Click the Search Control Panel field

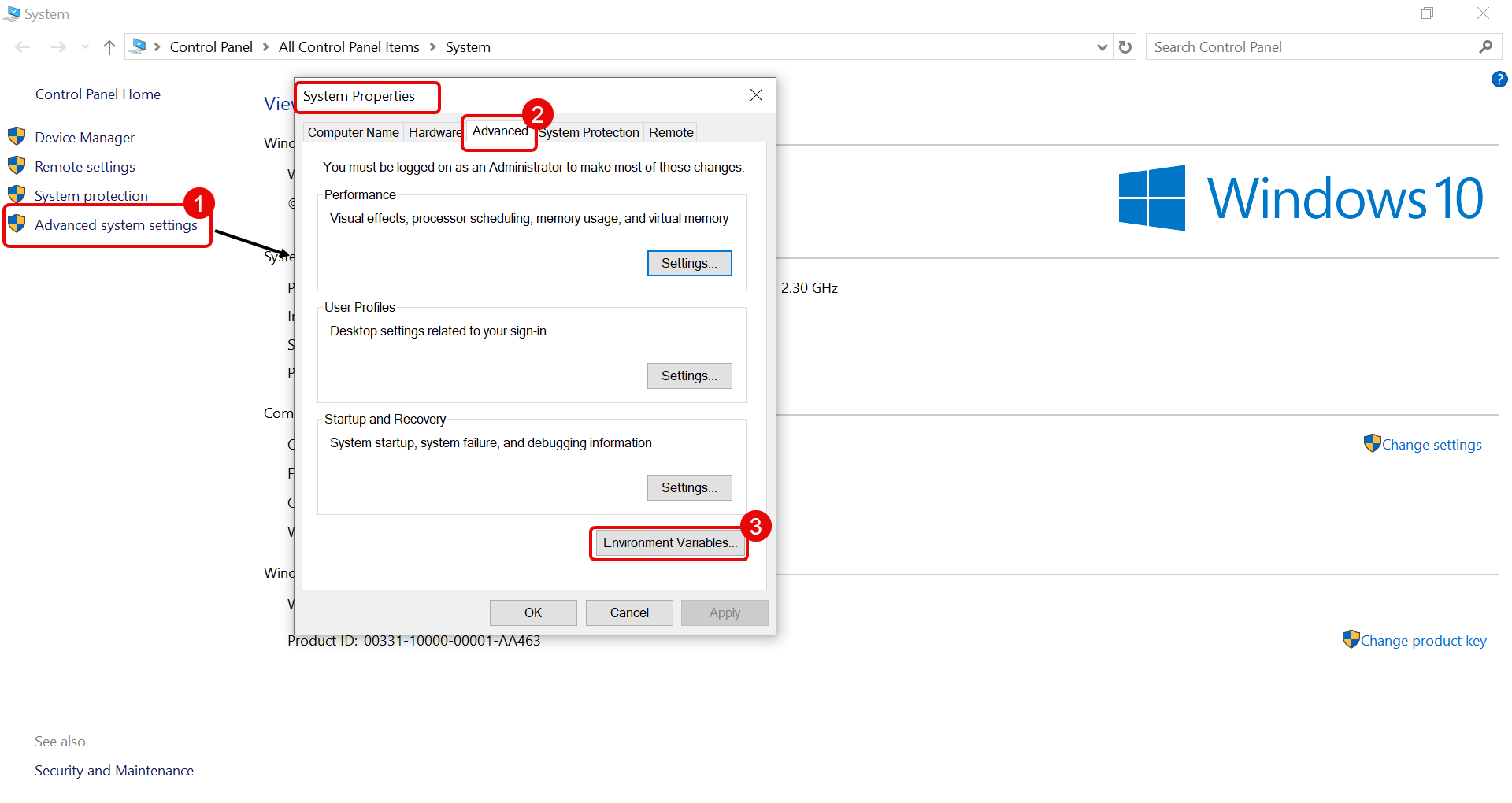(x=1311, y=47)
